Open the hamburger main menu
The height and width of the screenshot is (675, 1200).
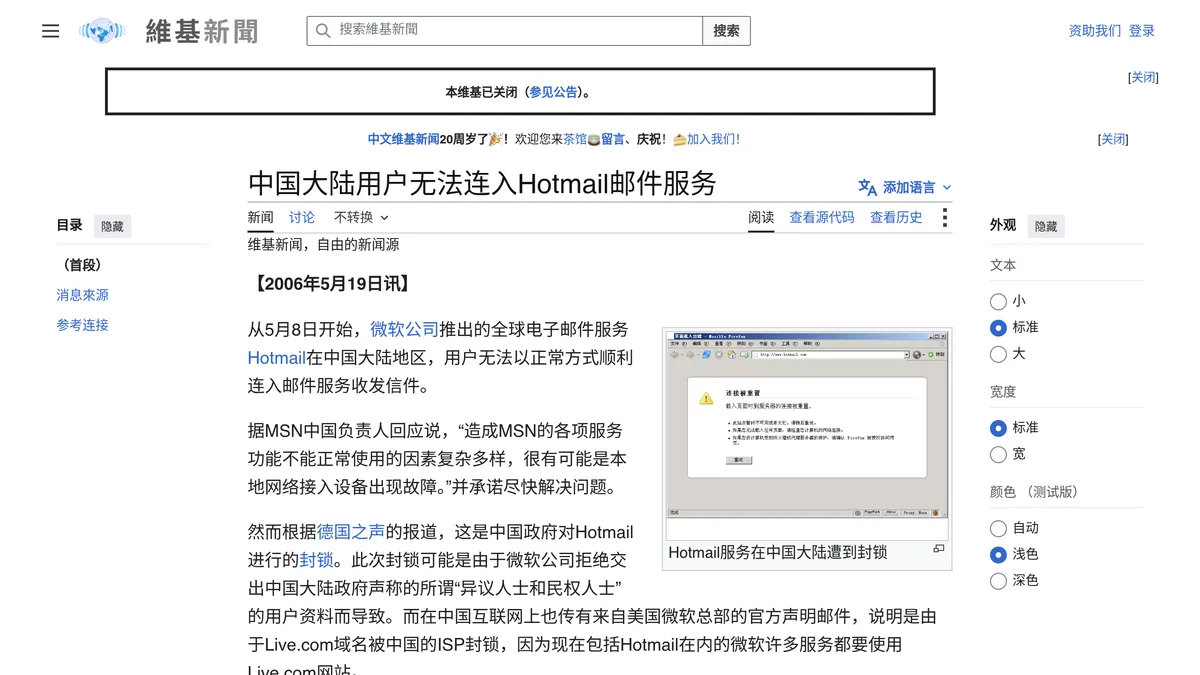[x=50, y=31]
